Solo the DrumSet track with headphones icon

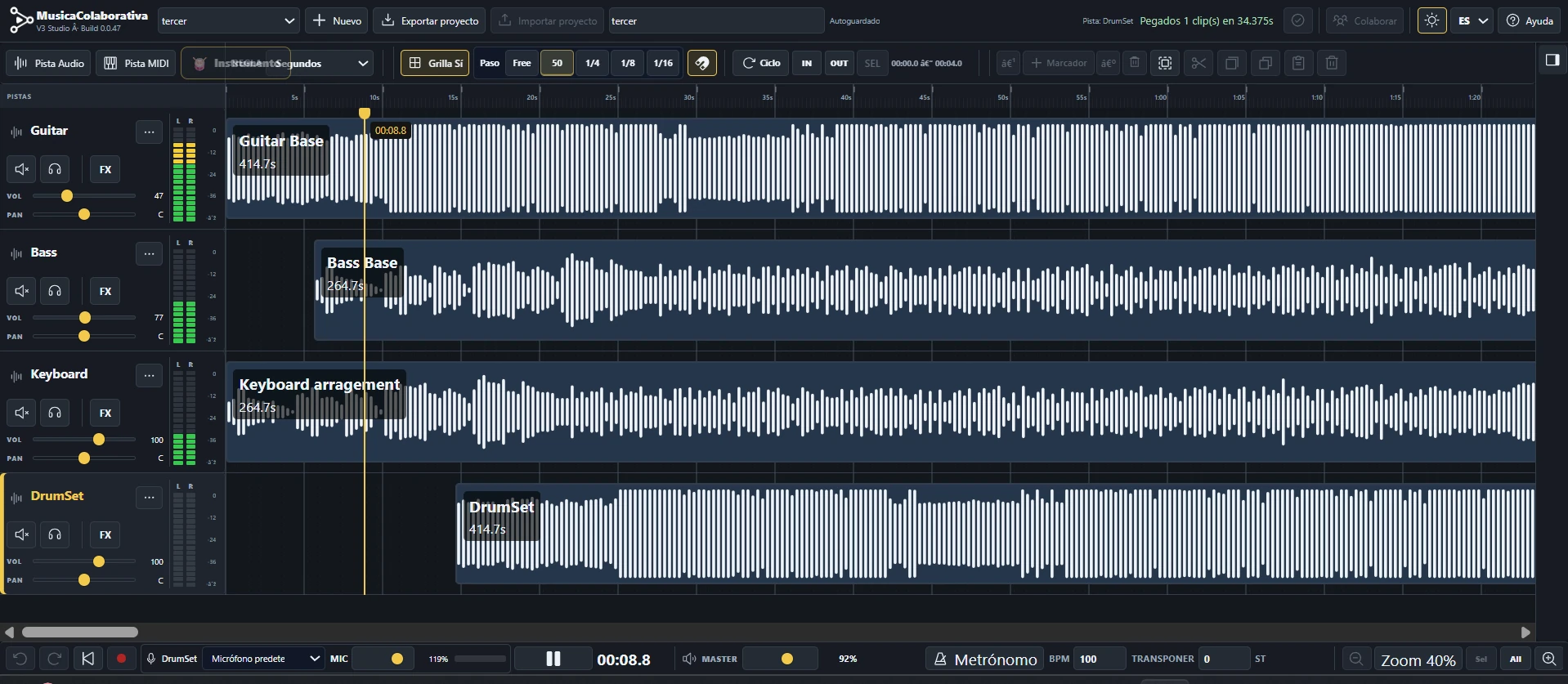tap(55, 534)
